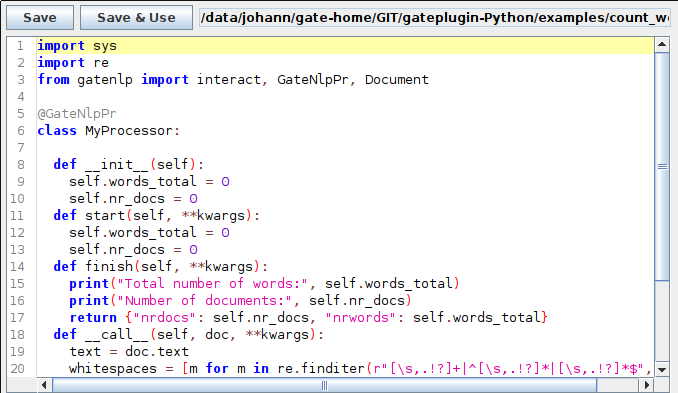This screenshot has height=393, width=678.
Task: Click the horizontal scrollbar thumb
Action: [324, 384]
